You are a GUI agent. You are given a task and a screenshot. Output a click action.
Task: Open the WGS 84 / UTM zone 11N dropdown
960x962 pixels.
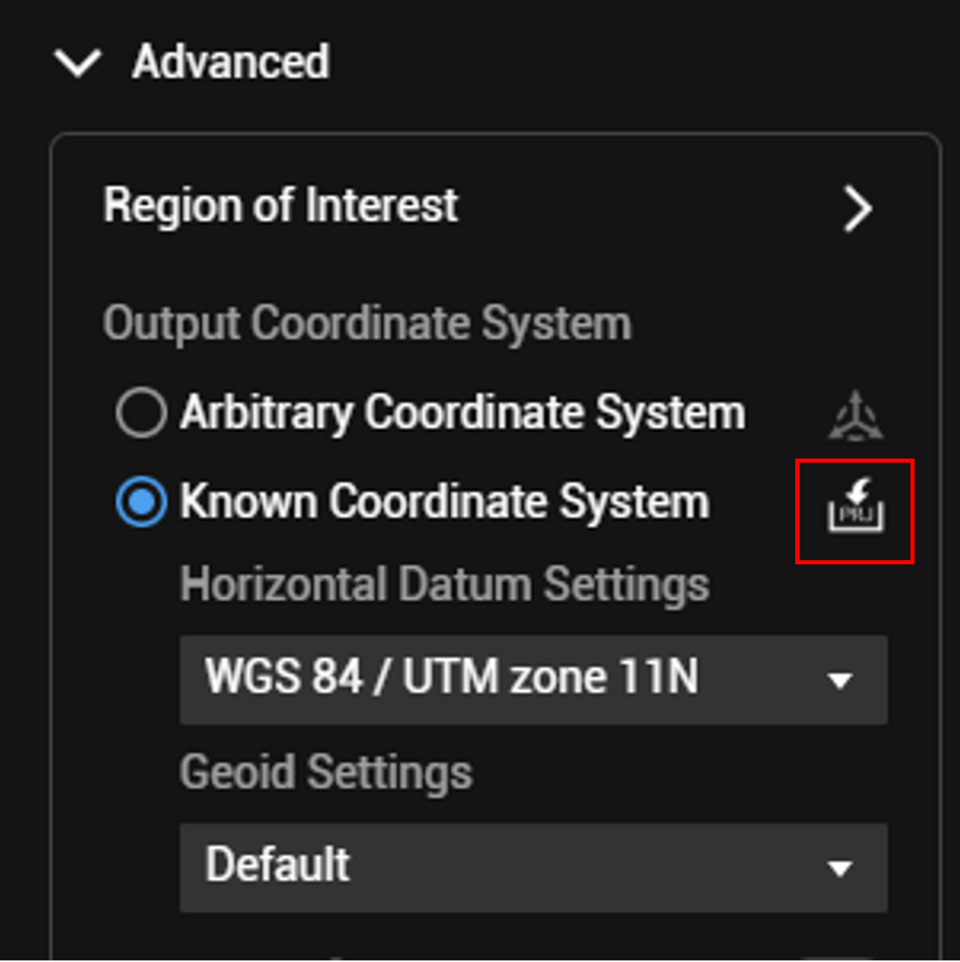click(533, 678)
